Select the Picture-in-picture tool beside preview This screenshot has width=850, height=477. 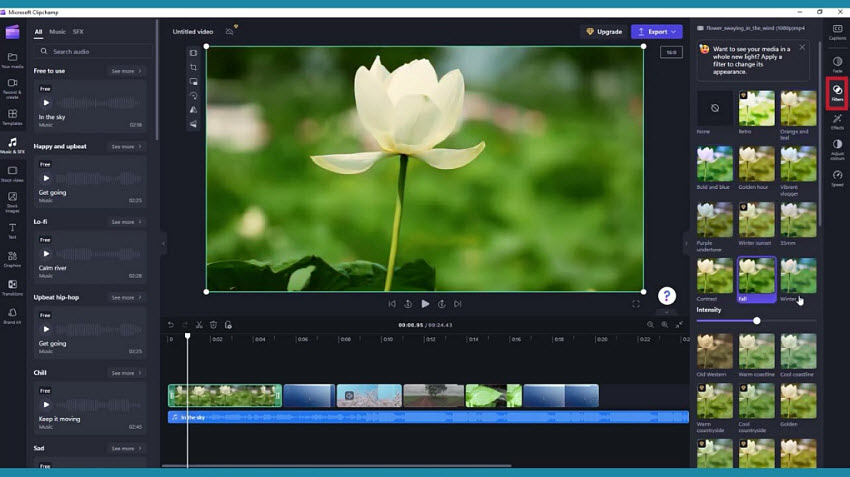(x=194, y=81)
